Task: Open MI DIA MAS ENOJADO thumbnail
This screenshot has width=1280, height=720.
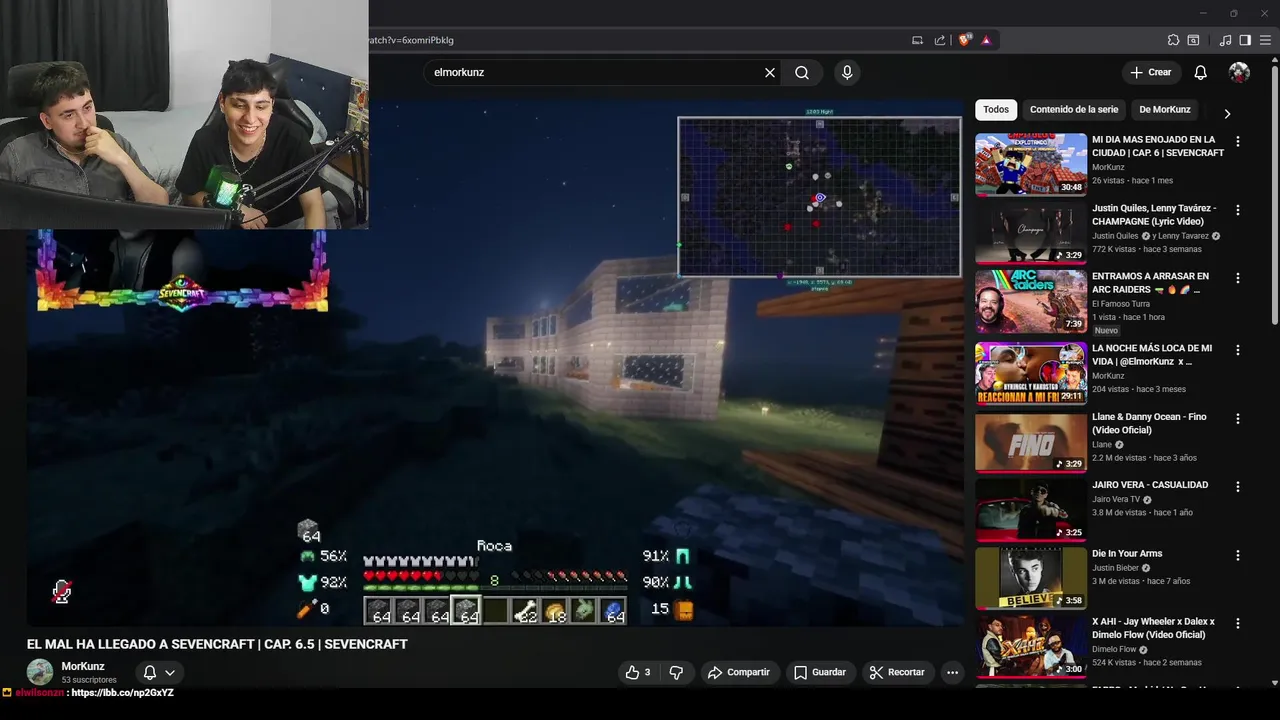Action: [1031, 164]
